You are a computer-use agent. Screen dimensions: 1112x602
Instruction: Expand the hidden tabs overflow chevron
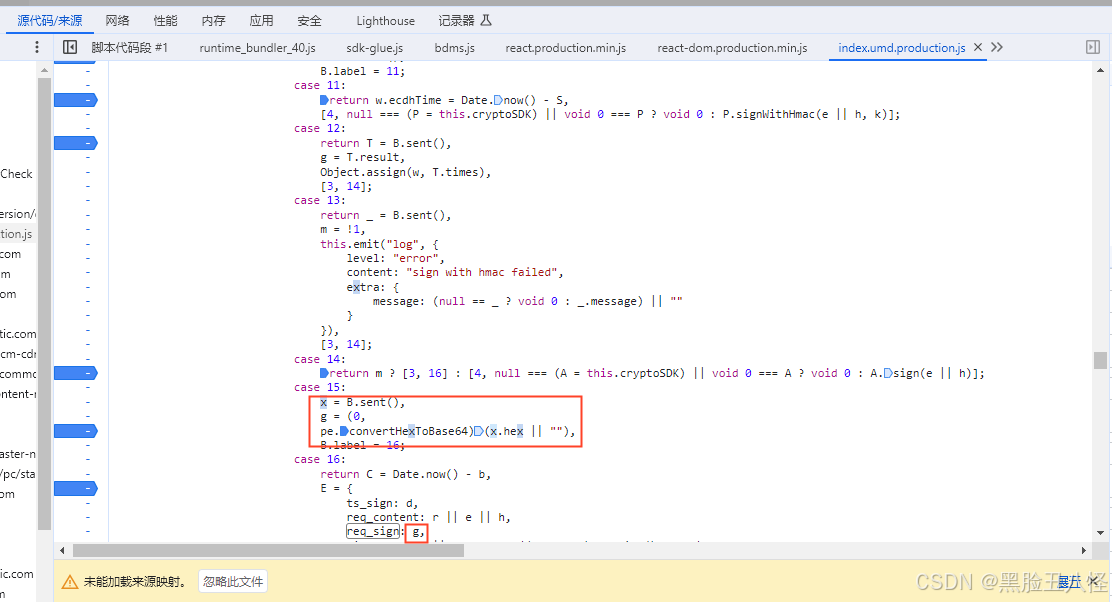tap(994, 47)
